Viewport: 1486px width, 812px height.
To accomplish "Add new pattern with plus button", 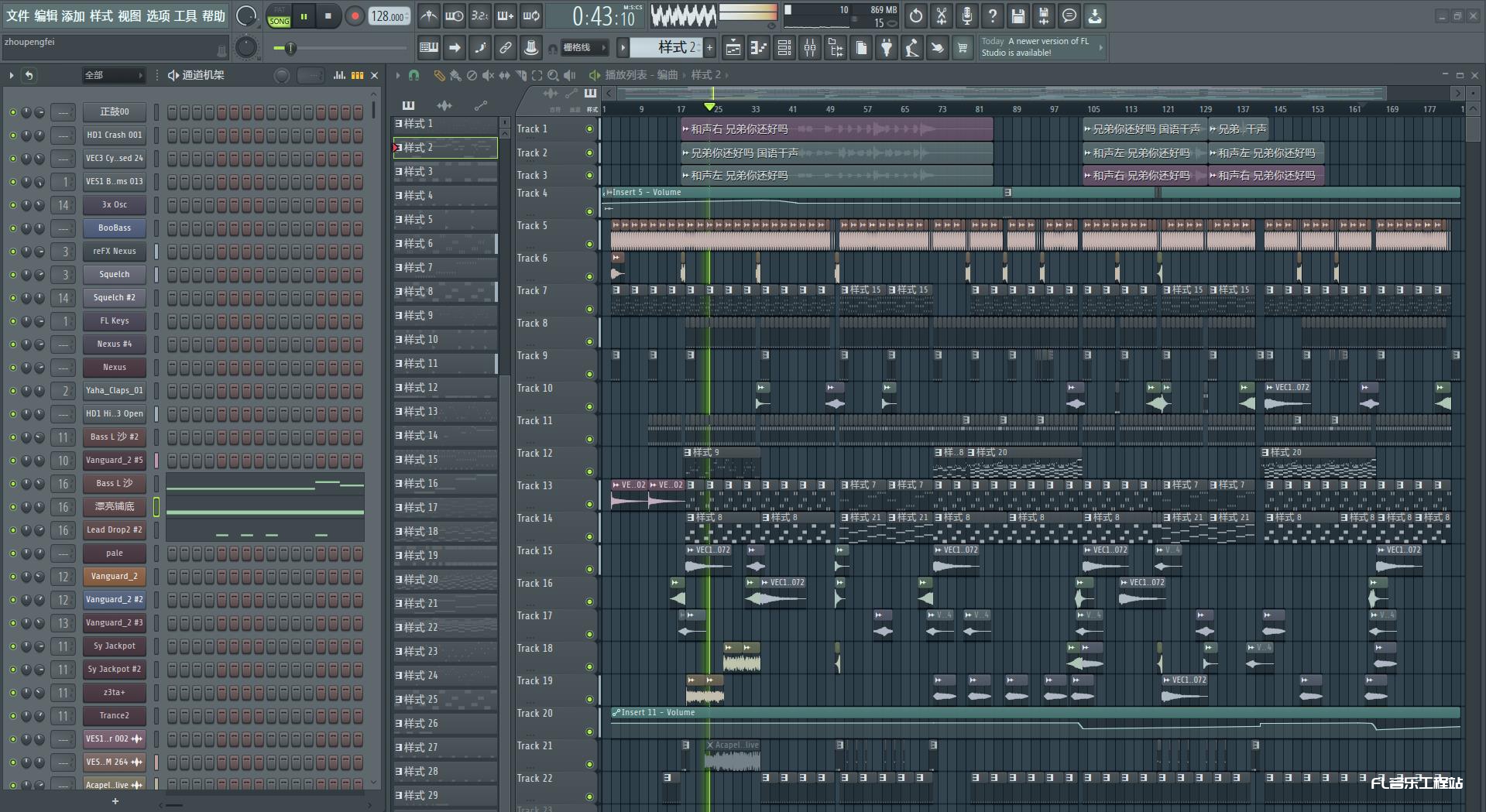I will pyautogui.click(x=709, y=48).
